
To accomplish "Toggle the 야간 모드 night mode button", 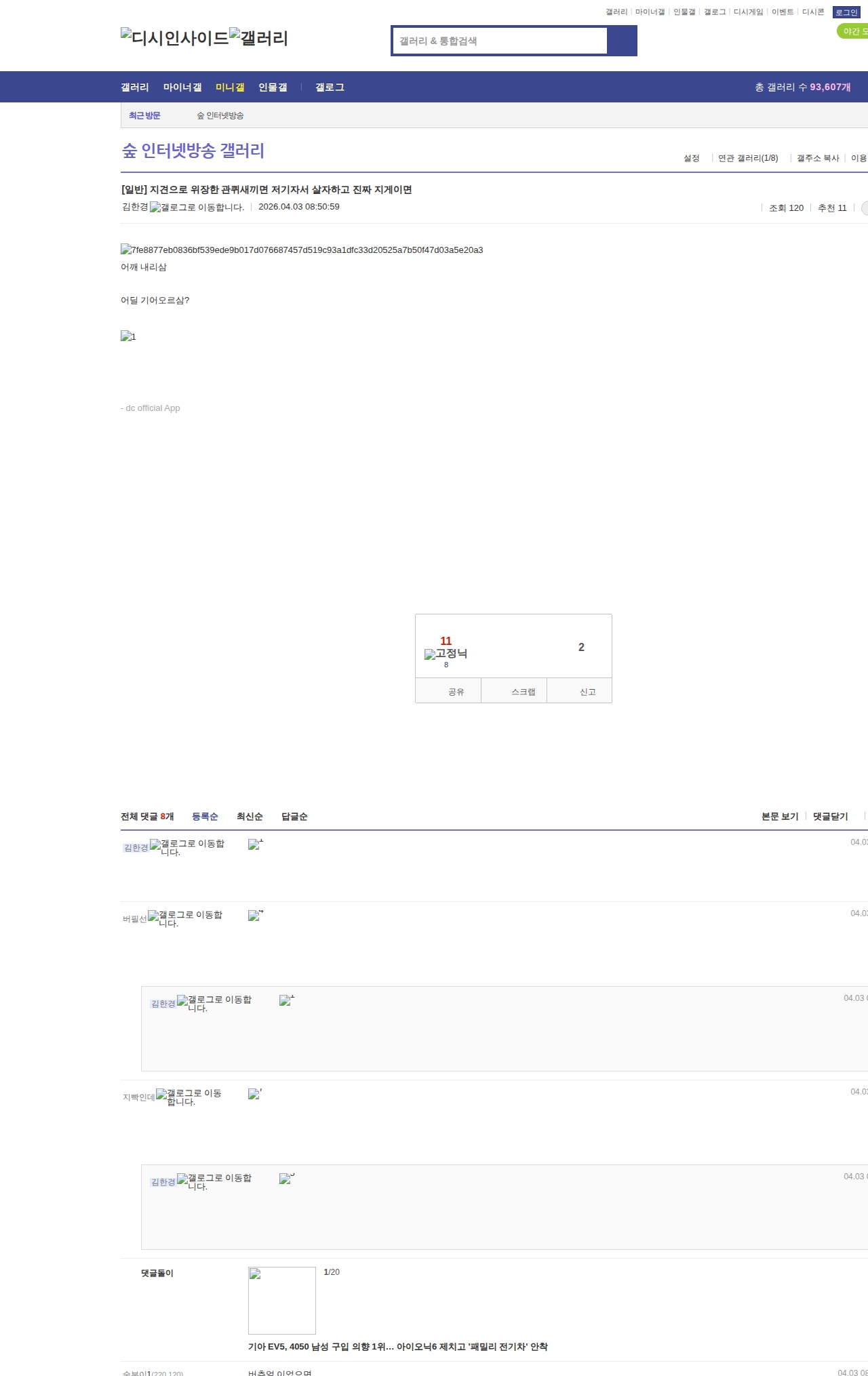I will (854, 31).
